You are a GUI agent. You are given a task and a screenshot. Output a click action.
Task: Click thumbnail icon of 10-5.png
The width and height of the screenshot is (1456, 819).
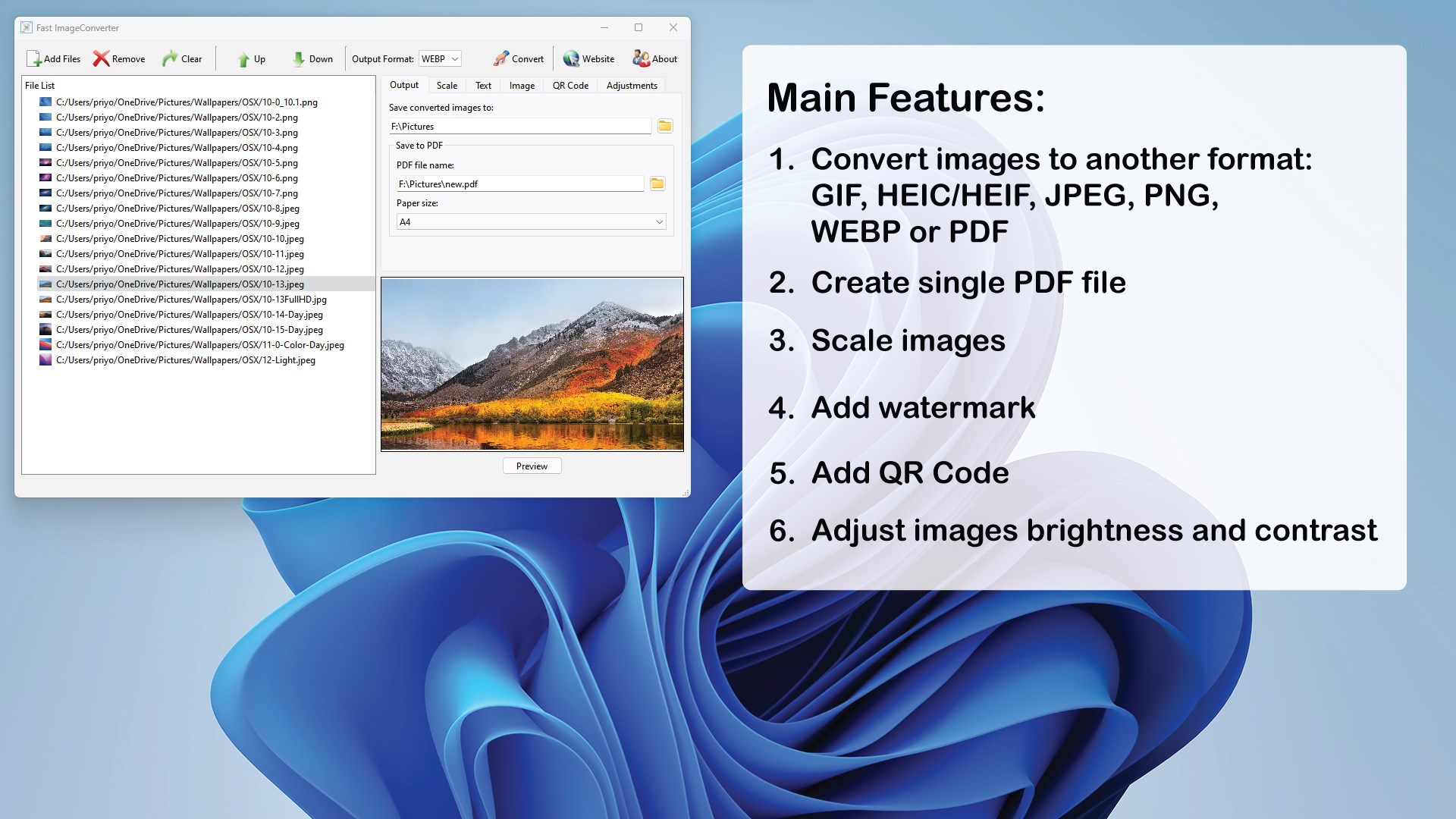click(x=45, y=163)
